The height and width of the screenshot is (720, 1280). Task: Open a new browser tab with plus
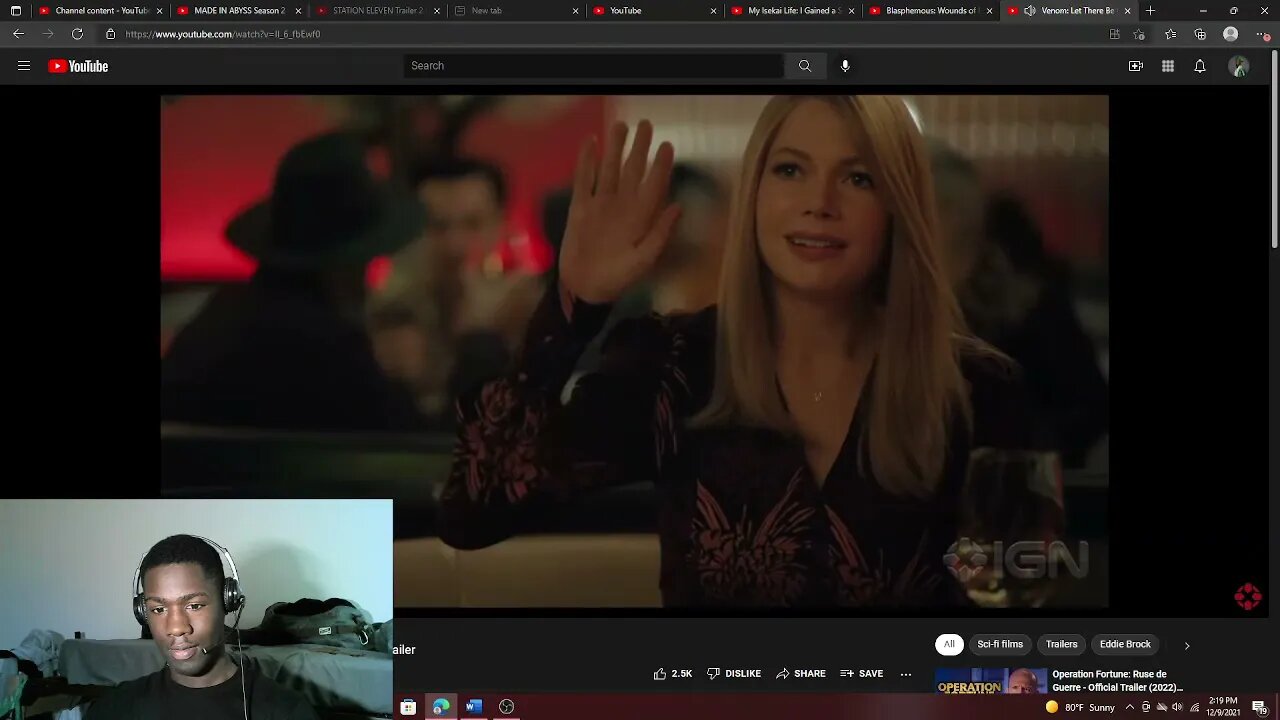point(1150,11)
